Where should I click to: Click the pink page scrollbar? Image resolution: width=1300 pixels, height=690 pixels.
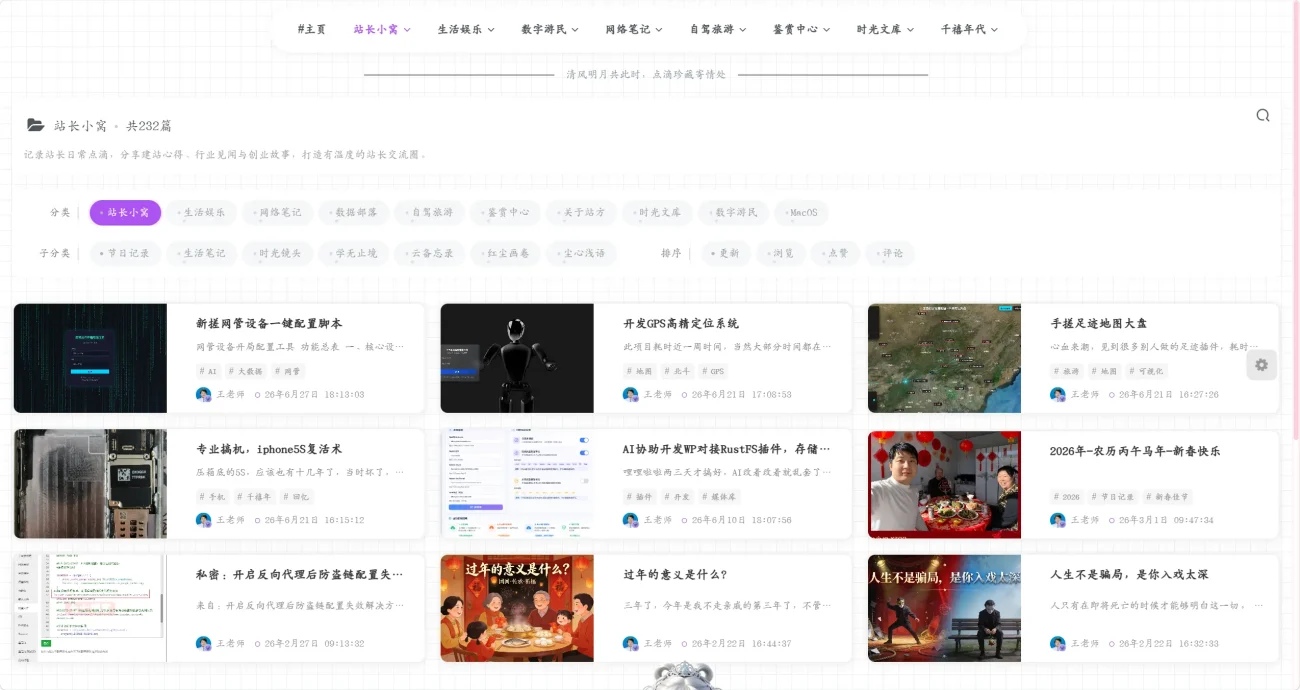click(1296, 220)
